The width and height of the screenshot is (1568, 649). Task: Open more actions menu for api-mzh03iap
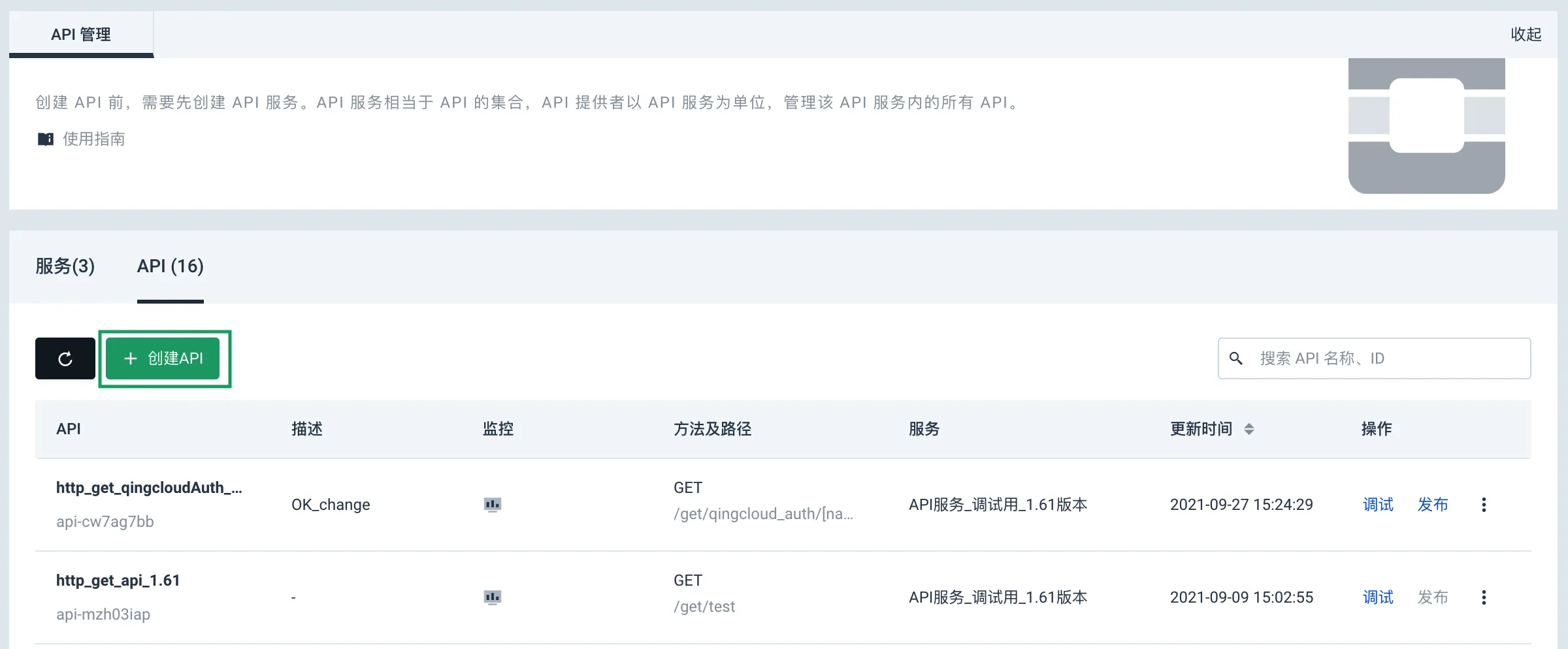pyautogui.click(x=1484, y=597)
